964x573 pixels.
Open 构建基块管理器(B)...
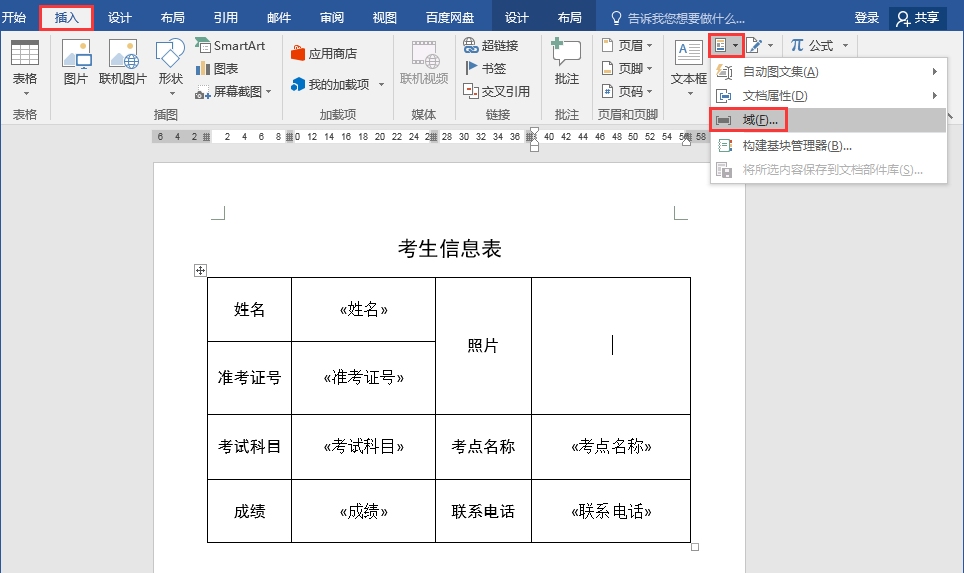tap(828, 146)
